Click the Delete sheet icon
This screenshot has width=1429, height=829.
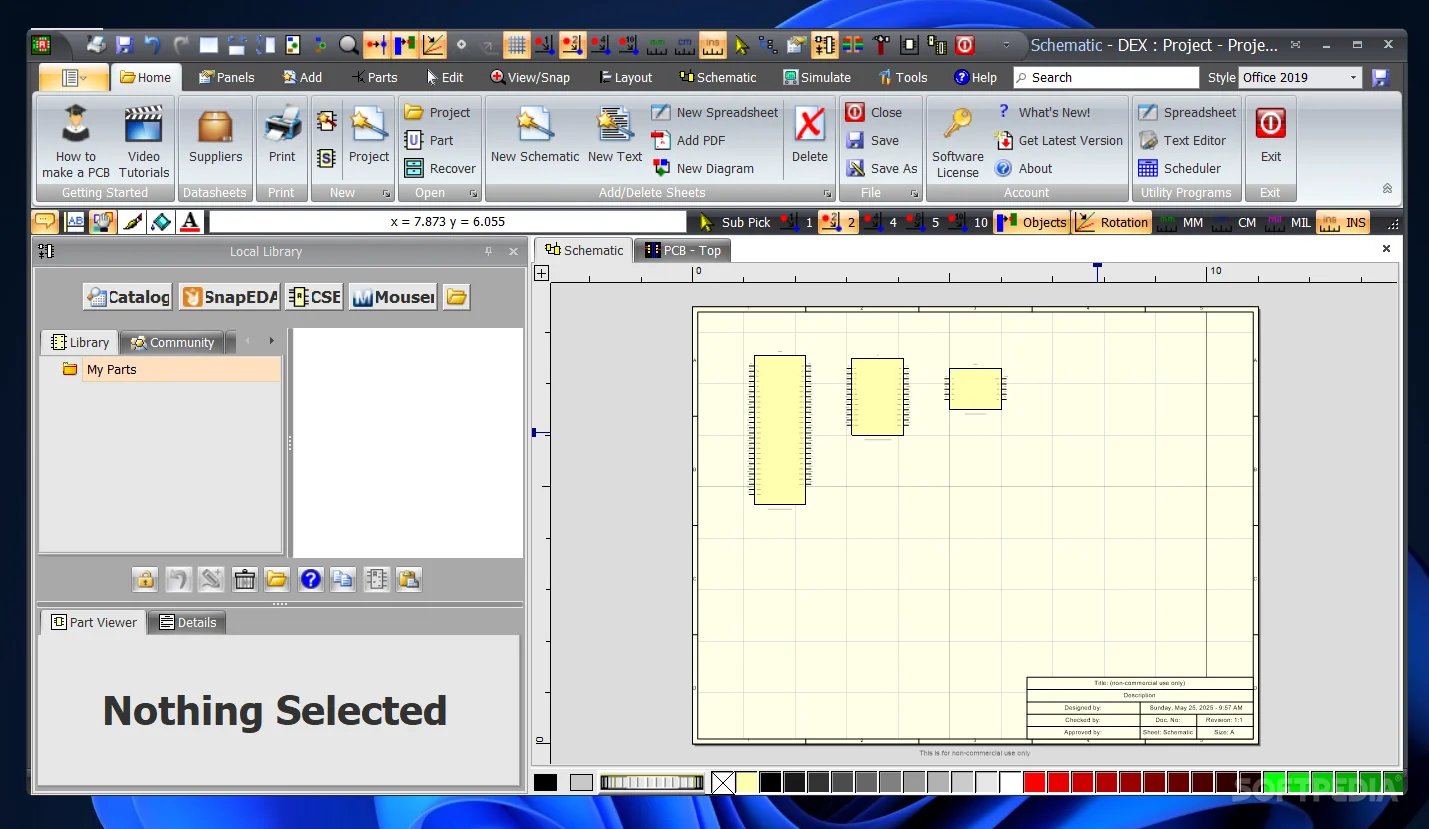[x=809, y=135]
